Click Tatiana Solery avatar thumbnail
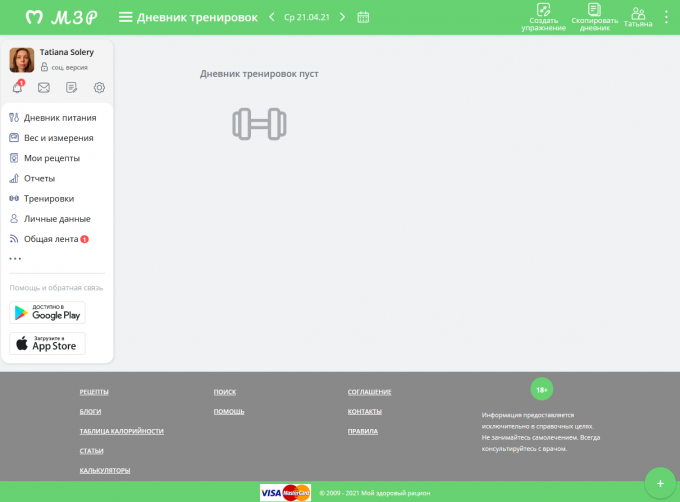The image size is (680, 502). click(22, 59)
